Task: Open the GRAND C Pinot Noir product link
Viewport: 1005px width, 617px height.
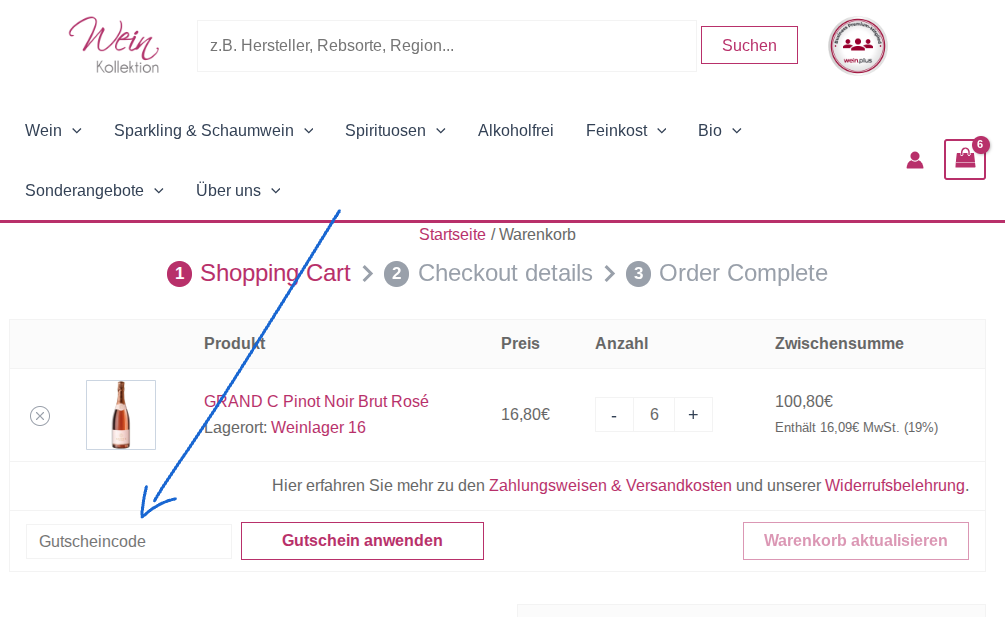Action: pos(315,401)
